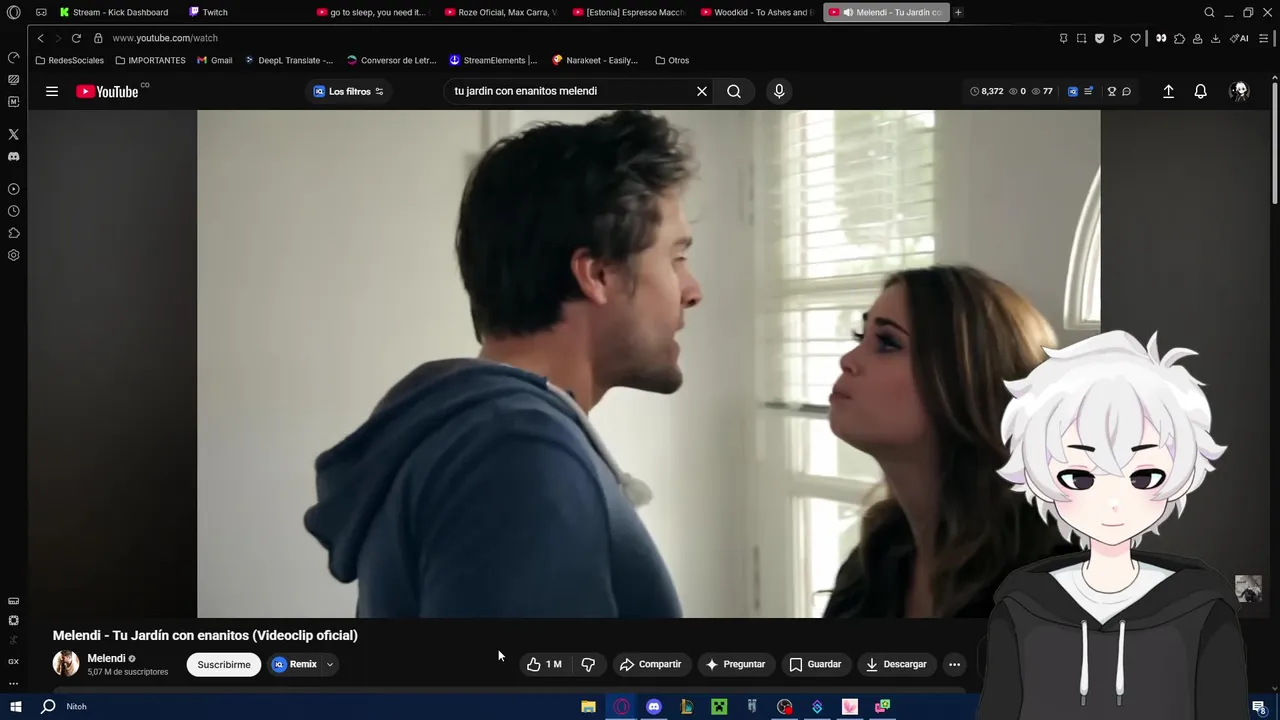
Task: Open the more actions three-dot menu
Action: pos(954,664)
